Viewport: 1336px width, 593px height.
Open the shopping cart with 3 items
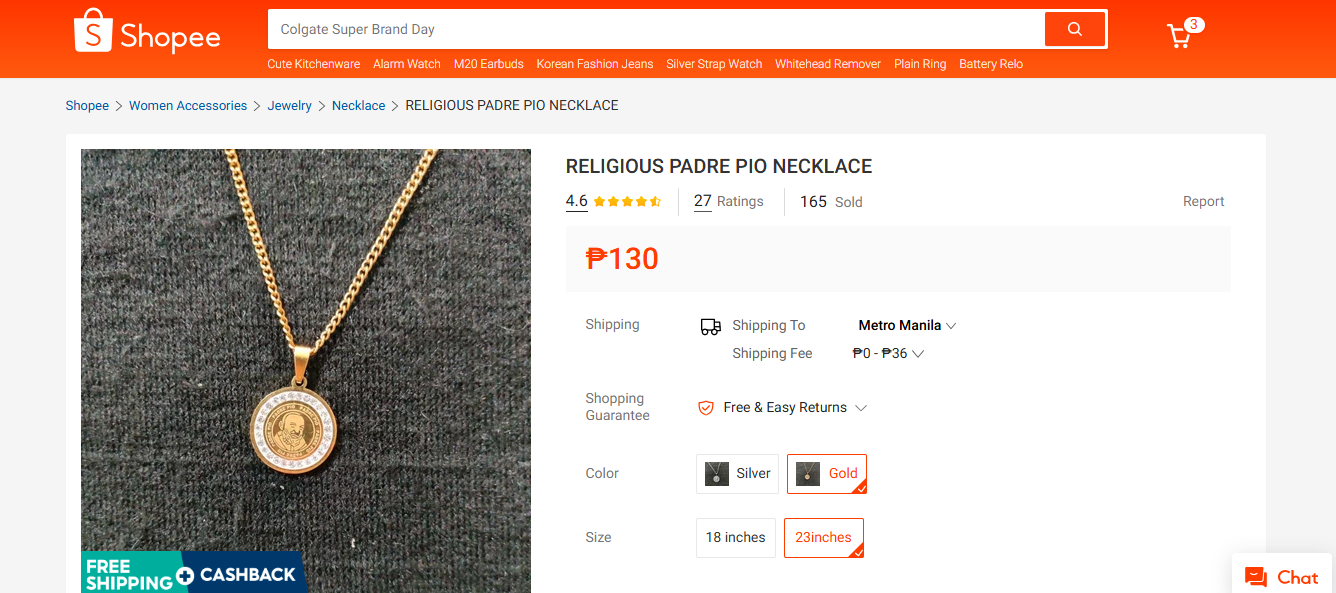(1180, 33)
